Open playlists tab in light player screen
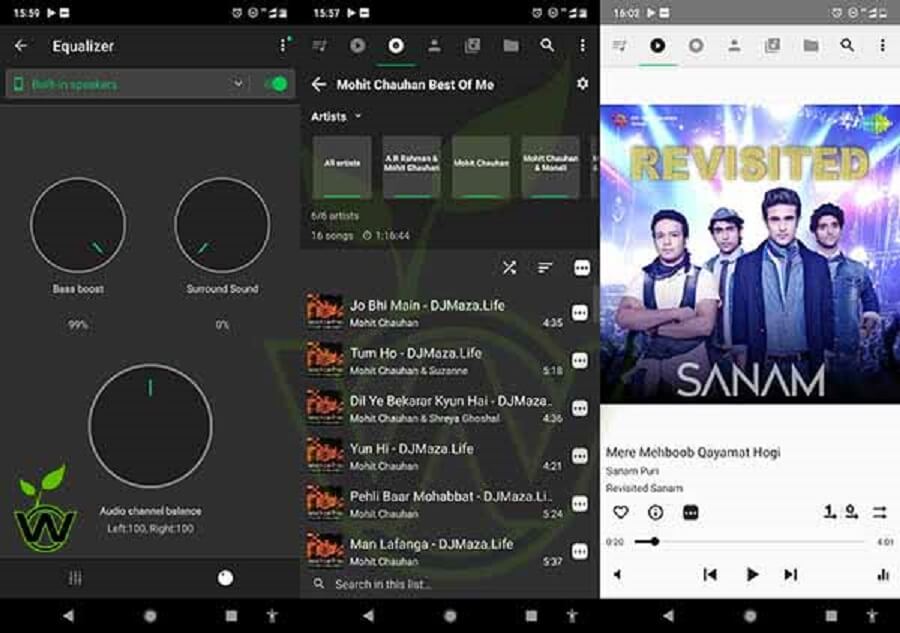Image resolution: width=900 pixels, height=633 pixels. (x=773, y=46)
